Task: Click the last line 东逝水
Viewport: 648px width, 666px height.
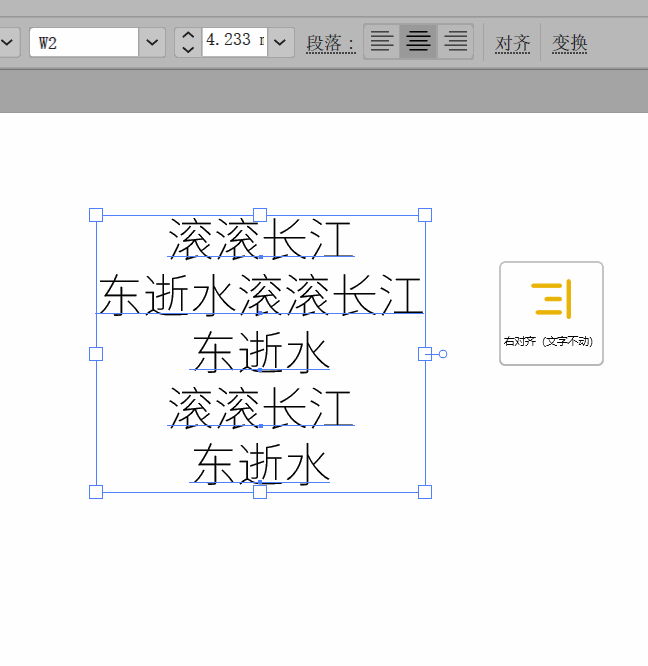Action: 260,464
